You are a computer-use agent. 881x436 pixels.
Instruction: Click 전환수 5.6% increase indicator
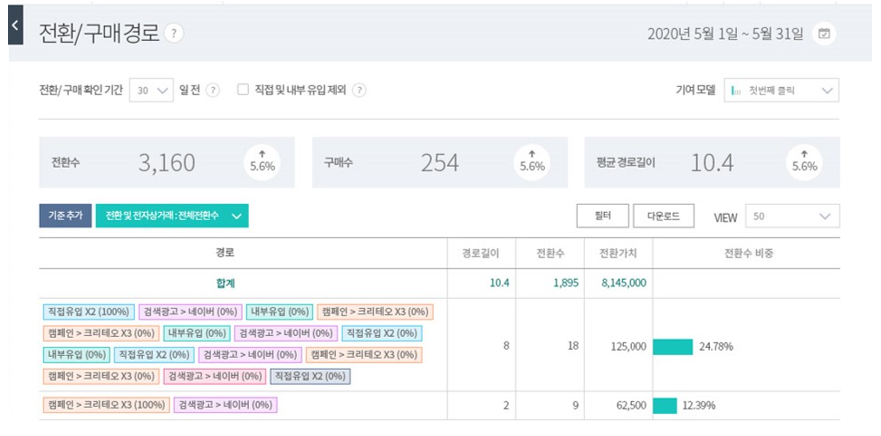(262, 161)
